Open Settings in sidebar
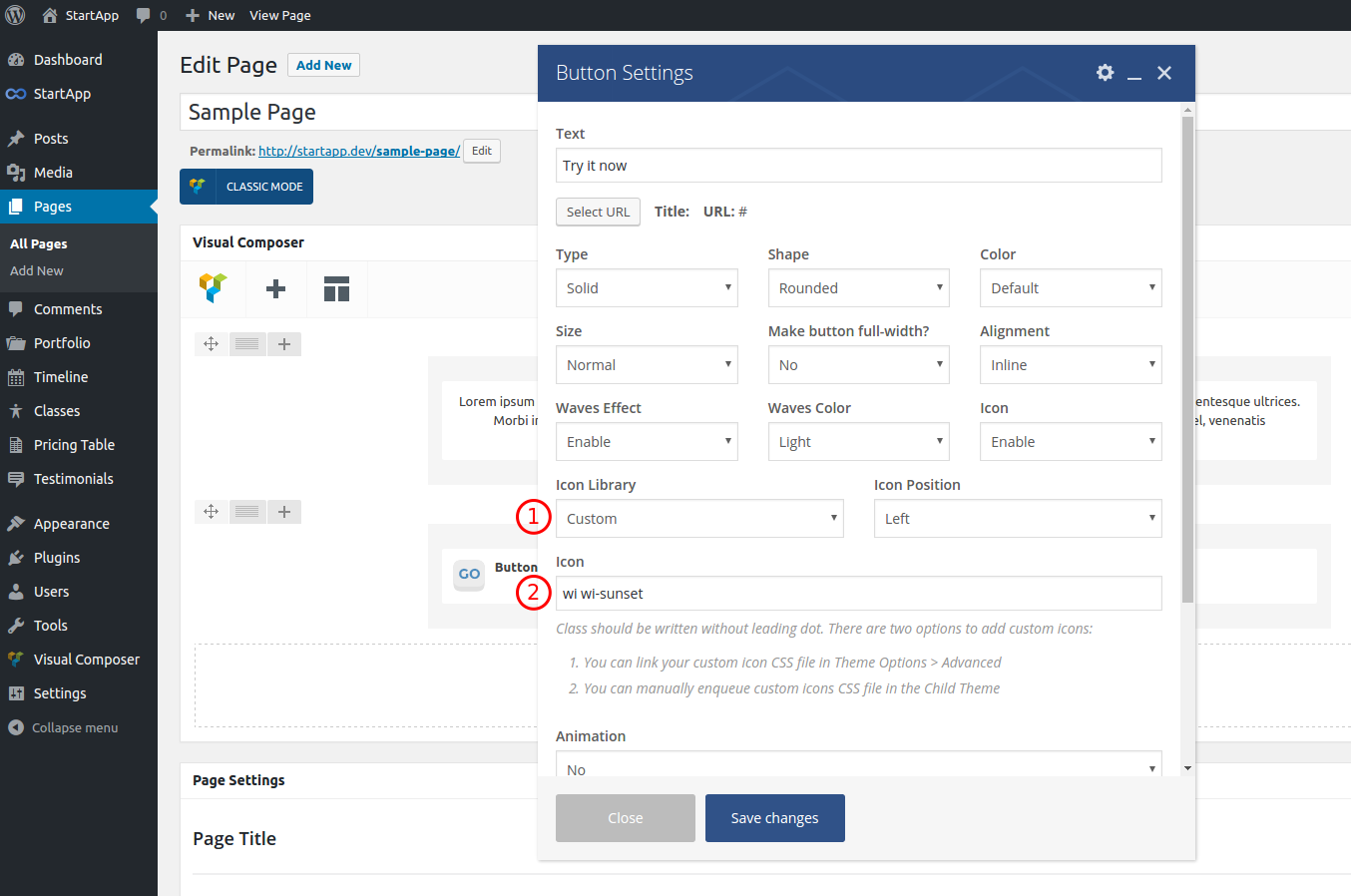The width and height of the screenshot is (1351, 896). click(x=79, y=693)
